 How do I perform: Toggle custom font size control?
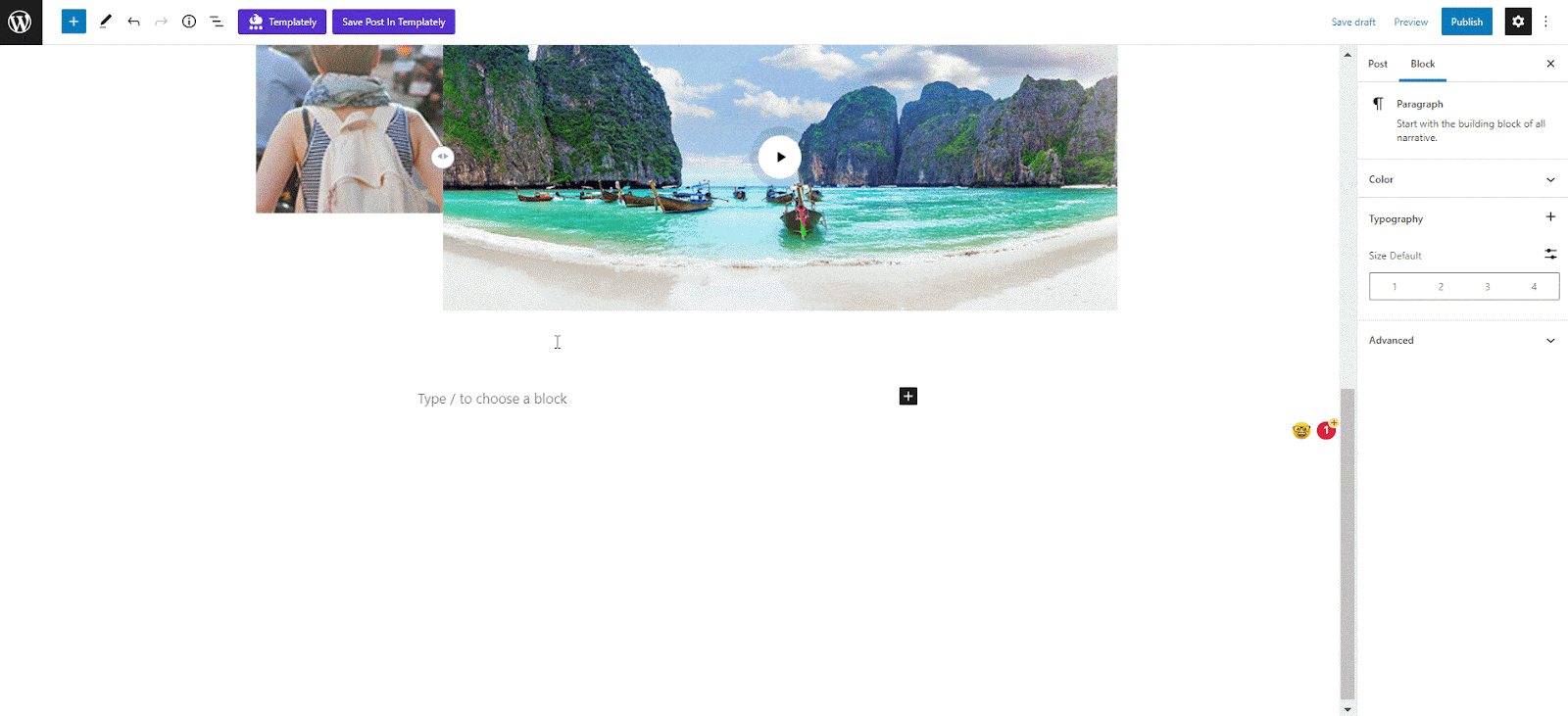1550,255
